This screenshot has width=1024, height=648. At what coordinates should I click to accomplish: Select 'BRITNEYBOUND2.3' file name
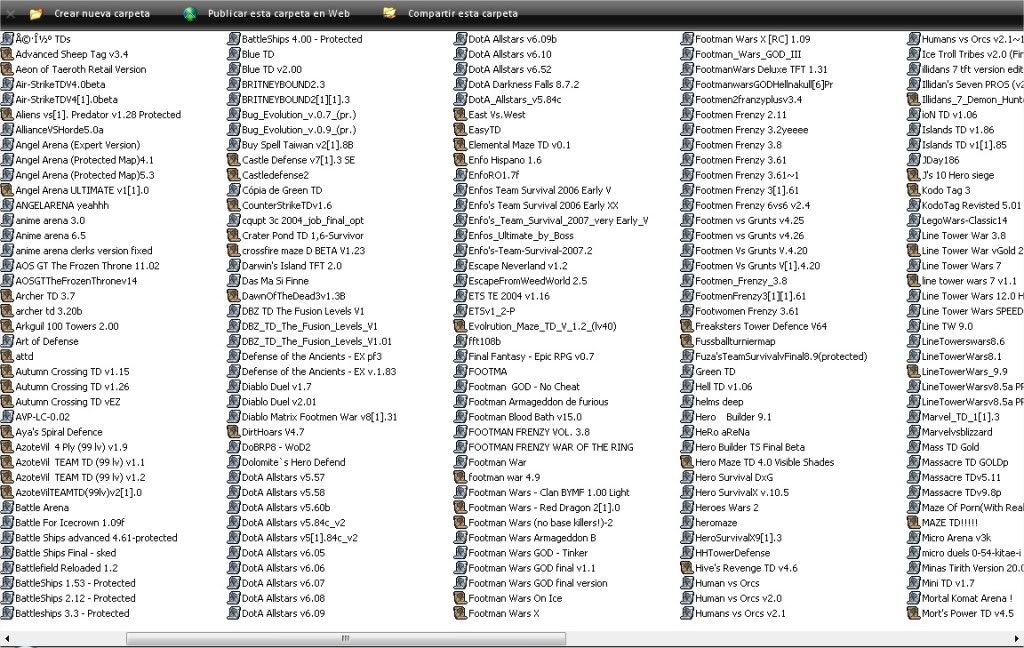pyautogui.click(x=283, y=84)
